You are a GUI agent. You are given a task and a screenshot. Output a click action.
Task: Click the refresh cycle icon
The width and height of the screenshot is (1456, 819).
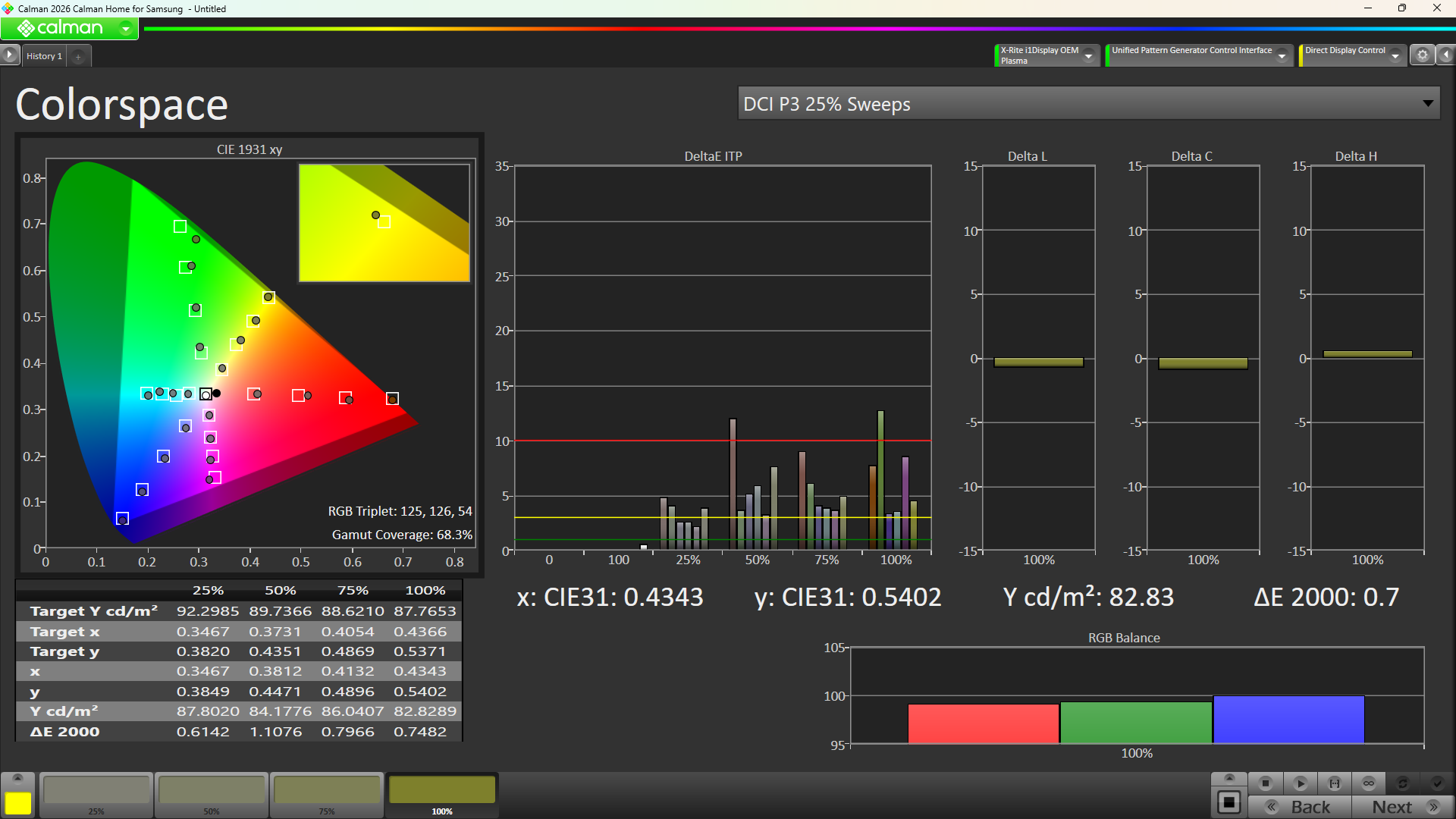(x=1403, y=783)
